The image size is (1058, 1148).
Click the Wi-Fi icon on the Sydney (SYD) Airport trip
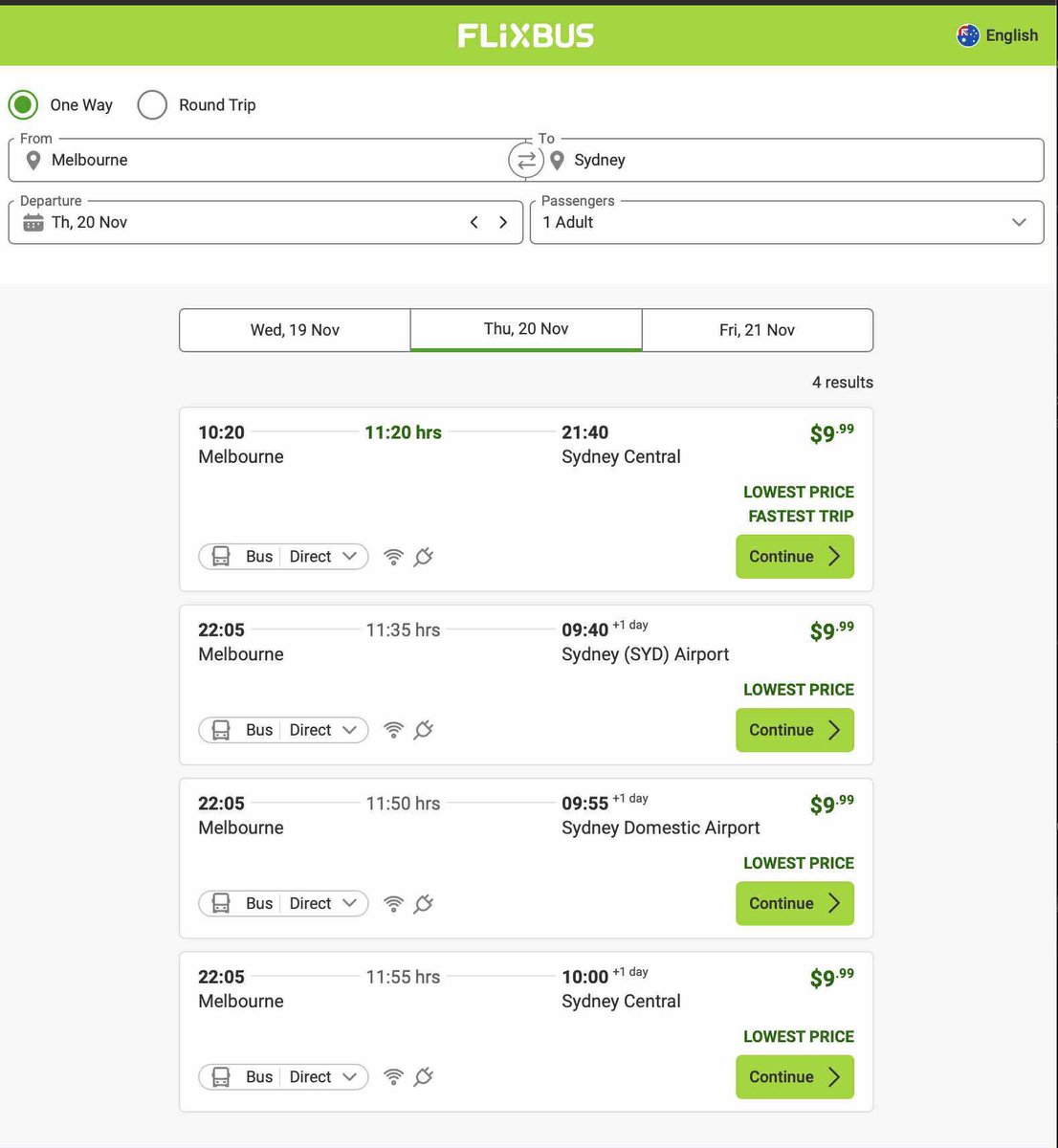pos(393,730)
